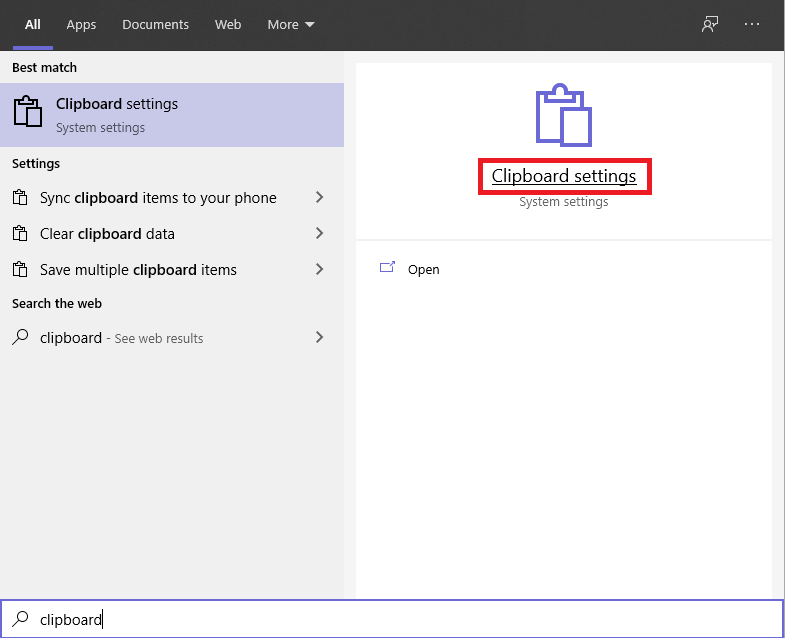785x638 pixels.
Task: Click the Open icon in the preview pane
Action: [x=387, y=267]
